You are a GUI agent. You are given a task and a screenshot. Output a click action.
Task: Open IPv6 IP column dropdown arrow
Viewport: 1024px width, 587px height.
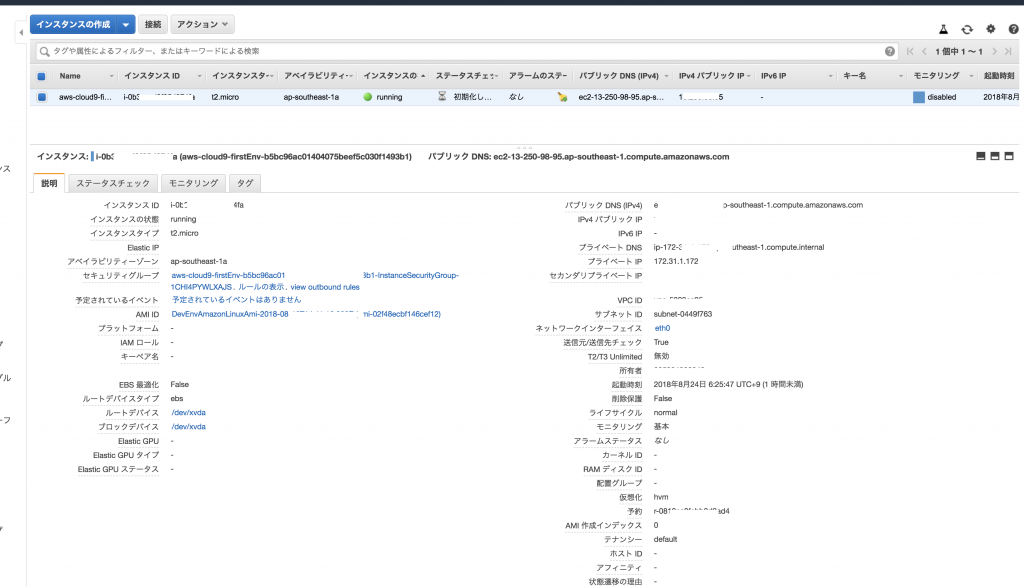pos(831,76)
